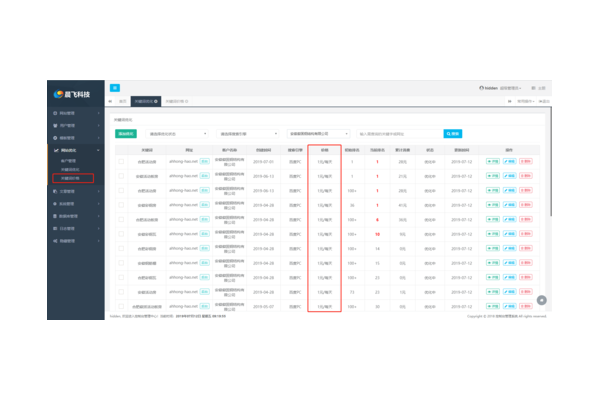Click the hidden user avatar icon
Viewport: 600px width, 400px height.
coord(481,88)
